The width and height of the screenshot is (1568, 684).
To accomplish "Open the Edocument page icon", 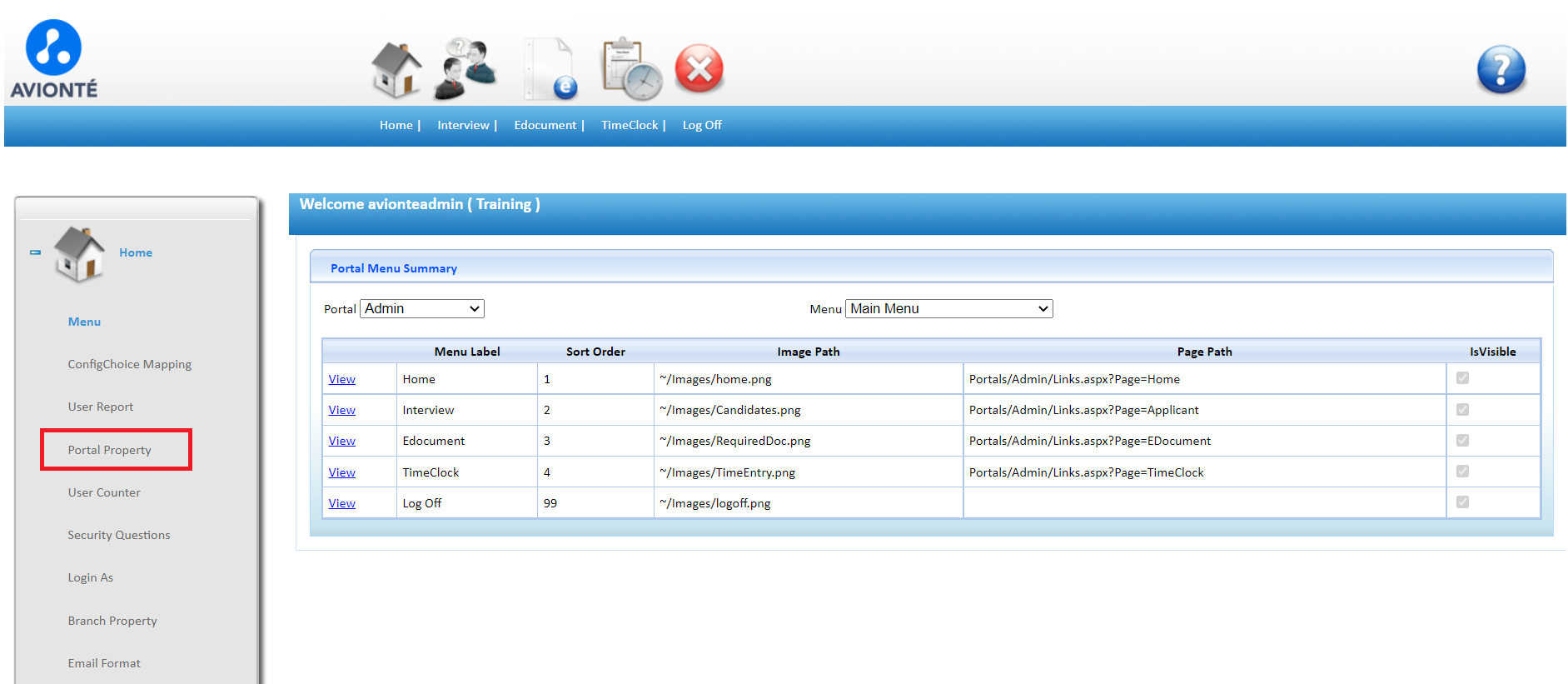I will 551,69.
